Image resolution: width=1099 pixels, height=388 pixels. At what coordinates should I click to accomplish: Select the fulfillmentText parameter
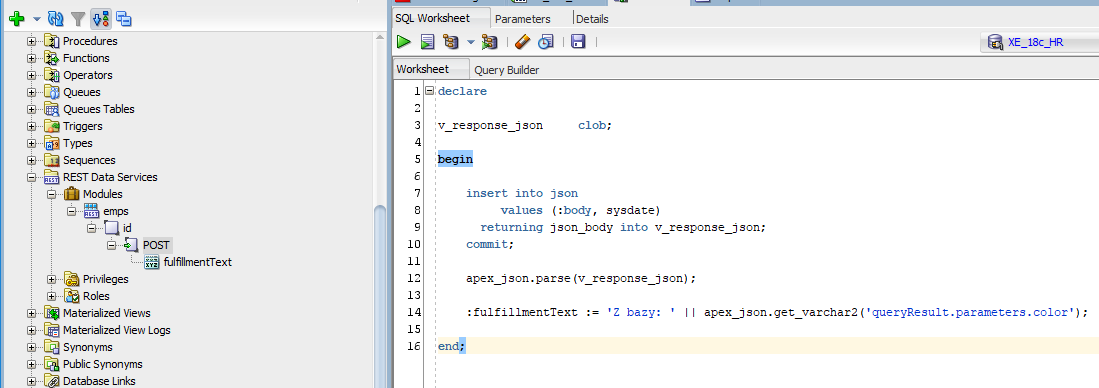pos(198,262)
